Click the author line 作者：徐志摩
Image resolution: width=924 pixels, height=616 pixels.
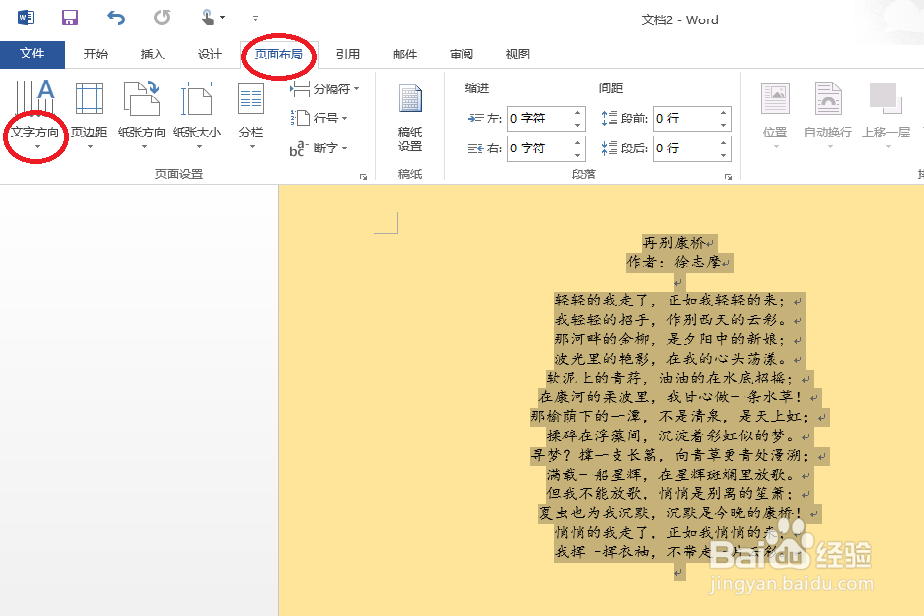coord(674,262)
